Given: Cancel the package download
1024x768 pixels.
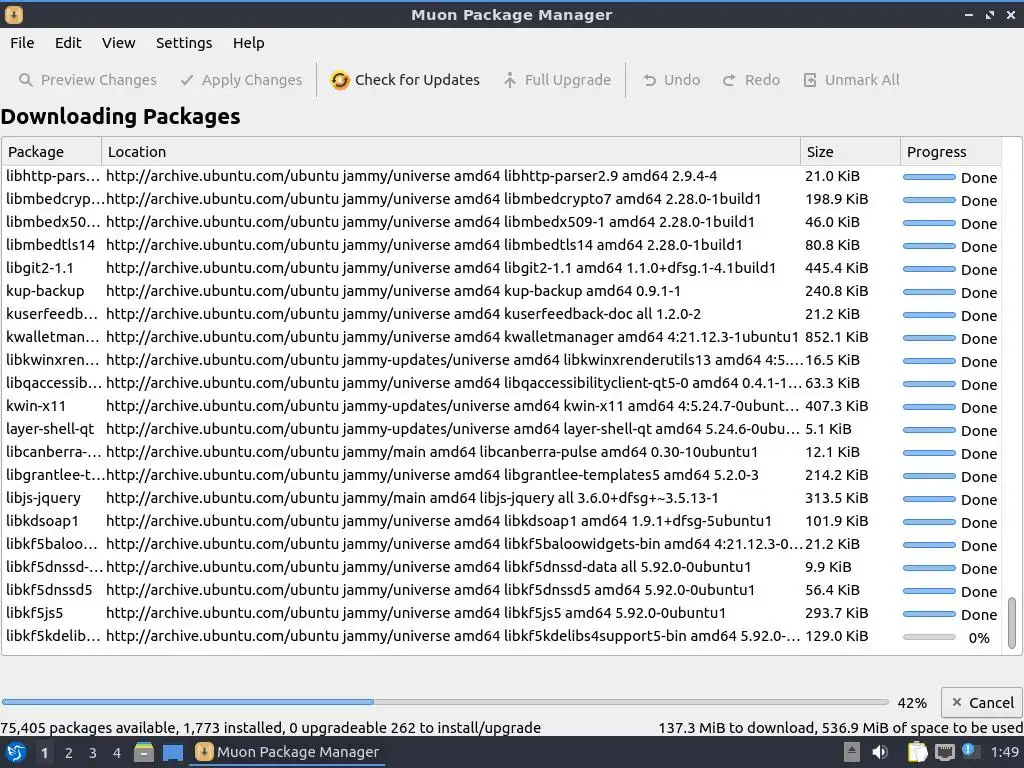Looking at the screenshot, I should (982, 703).
